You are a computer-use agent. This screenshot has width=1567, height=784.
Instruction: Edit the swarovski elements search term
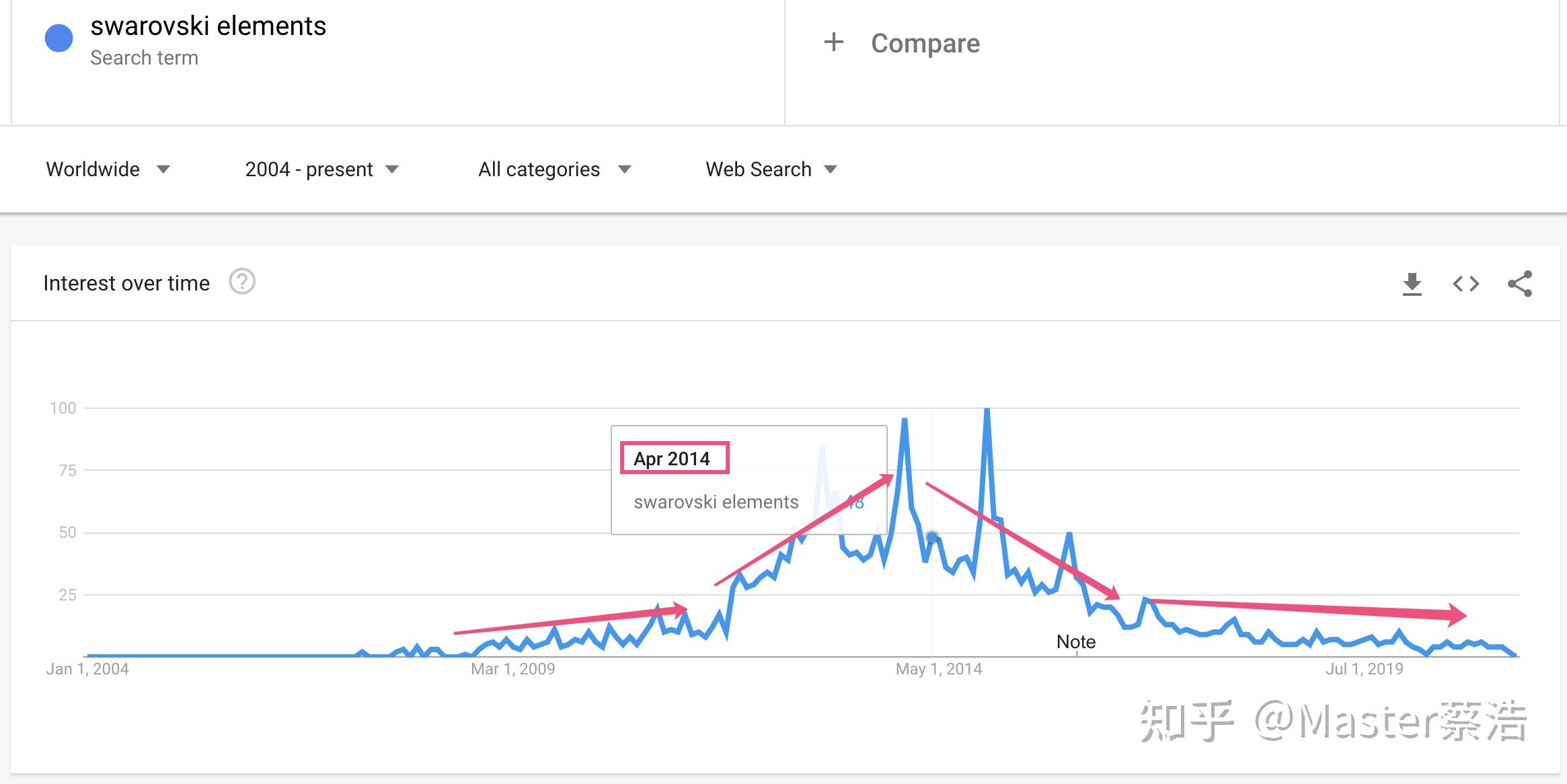(x=208, y=26)
